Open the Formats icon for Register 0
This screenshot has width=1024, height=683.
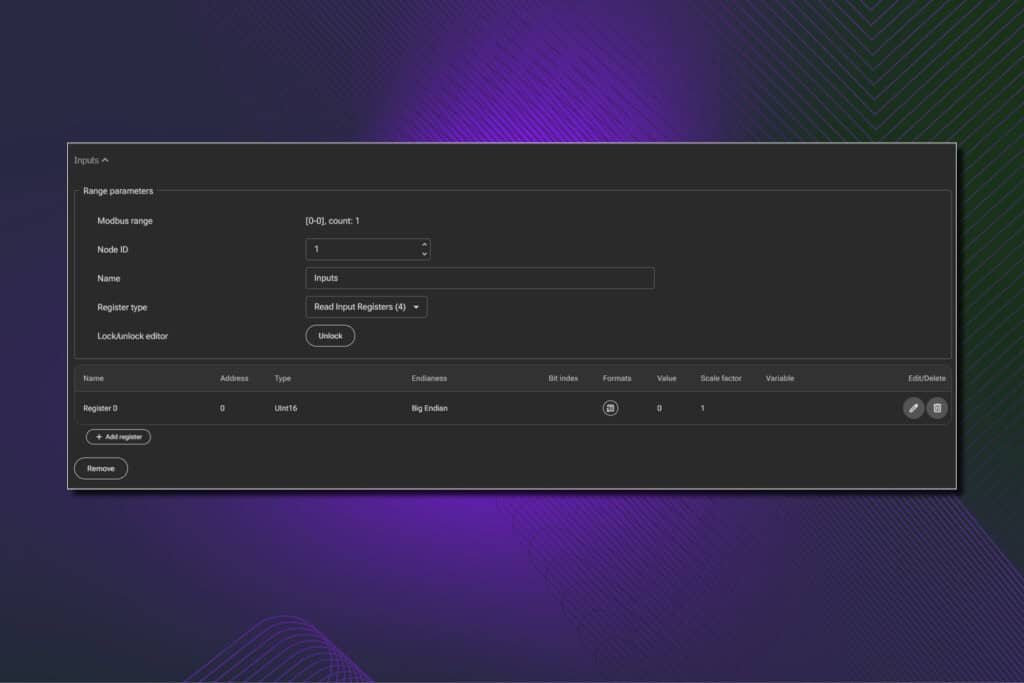pyautogui.click(x=610, y=408)
